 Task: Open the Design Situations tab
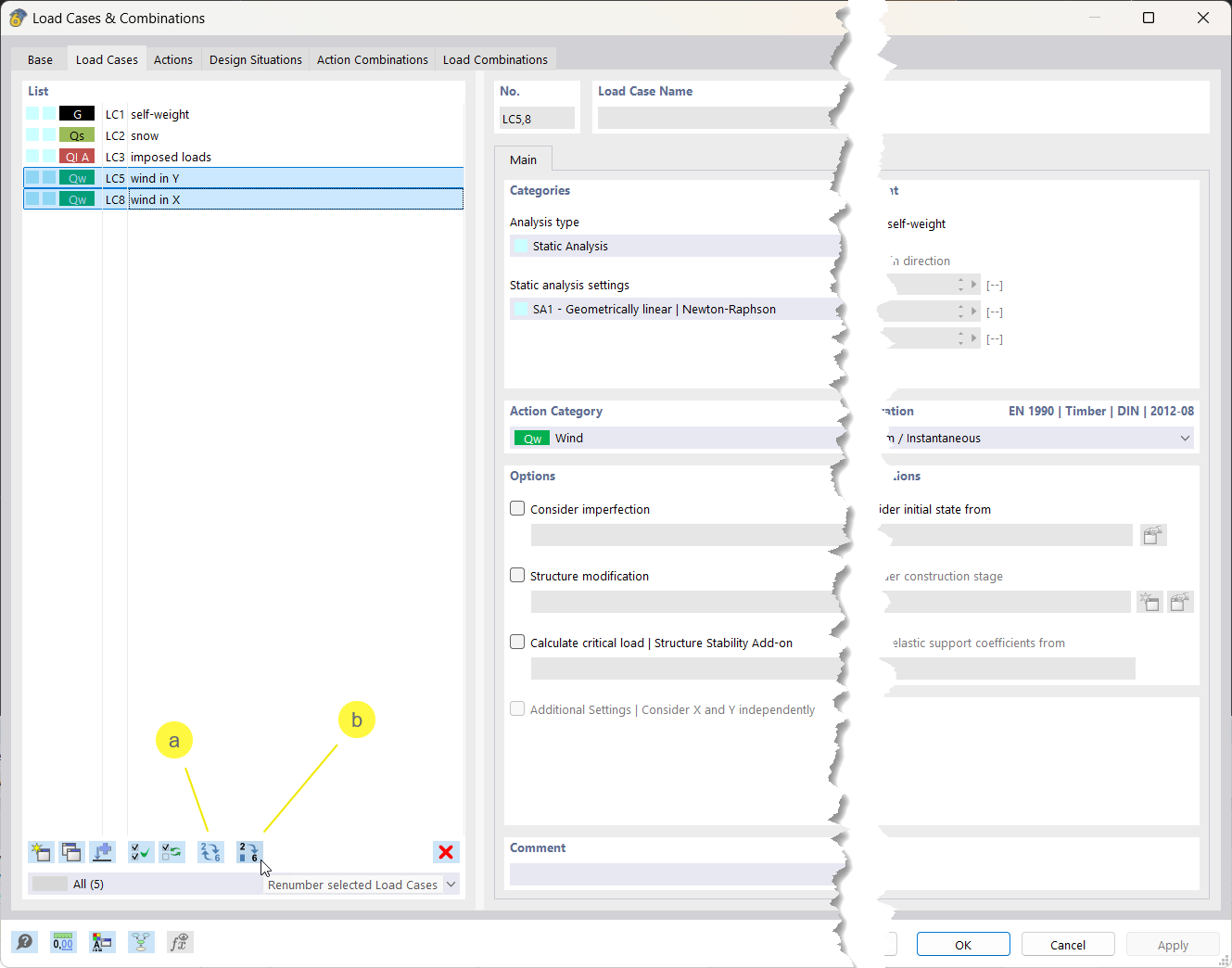pos(255,59)
